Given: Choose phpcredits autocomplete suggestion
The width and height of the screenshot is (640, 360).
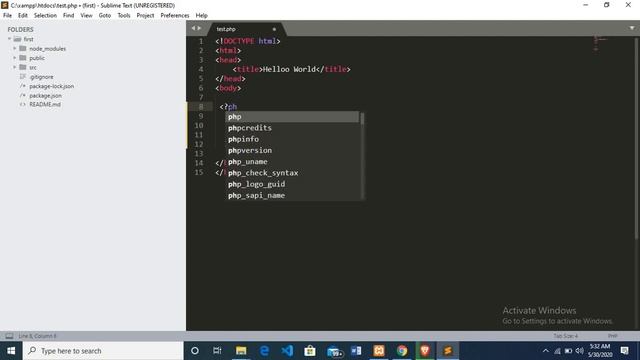Looking at the screenshot, I should point(292,128).
